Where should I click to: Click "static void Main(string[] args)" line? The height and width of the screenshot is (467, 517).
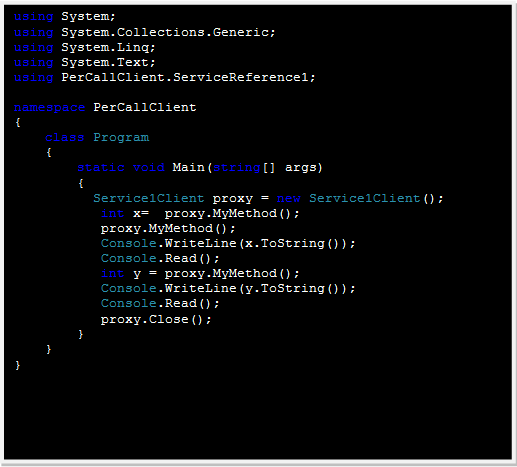(x=200, y=167)
